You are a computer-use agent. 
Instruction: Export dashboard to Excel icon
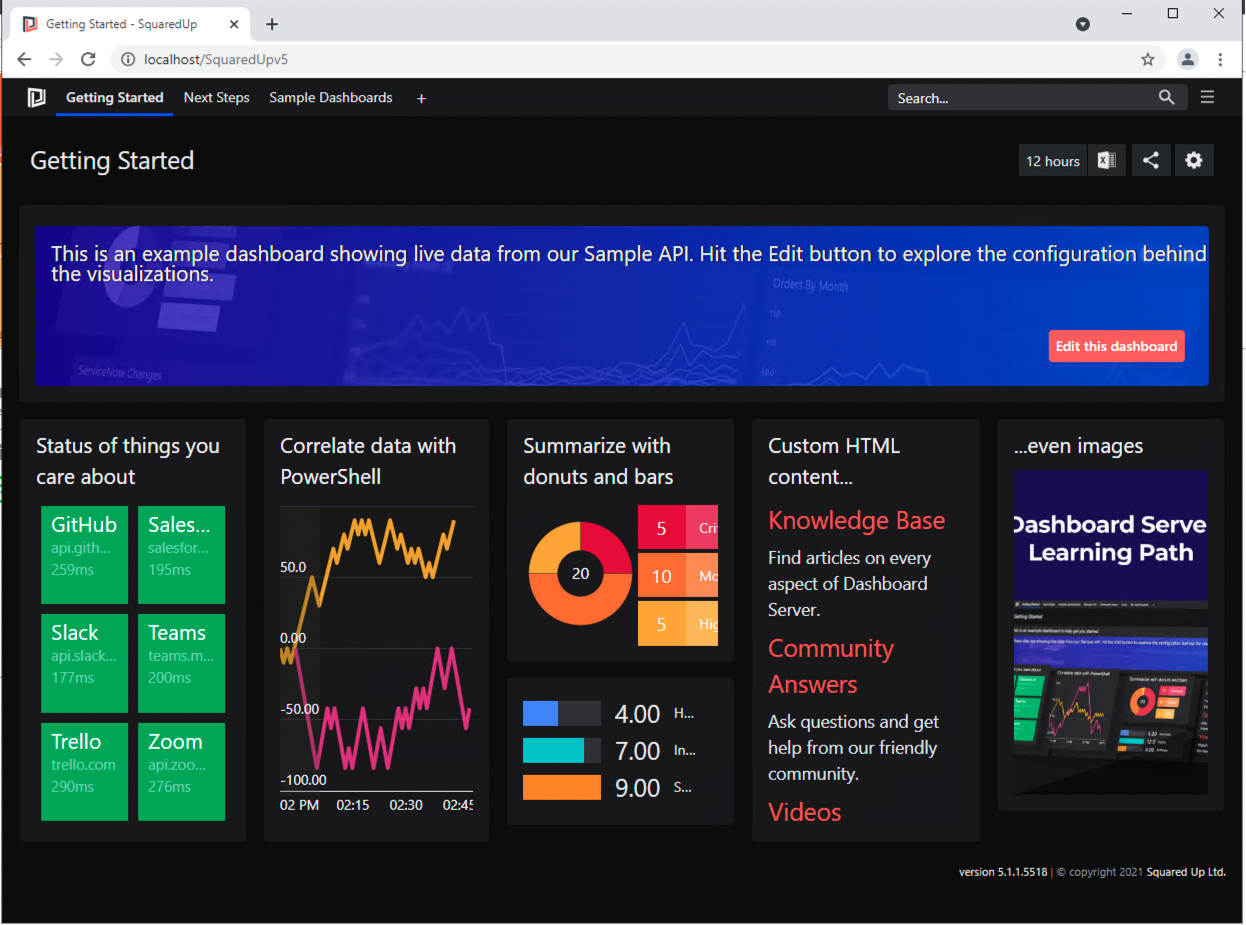tap(1106, 160)
